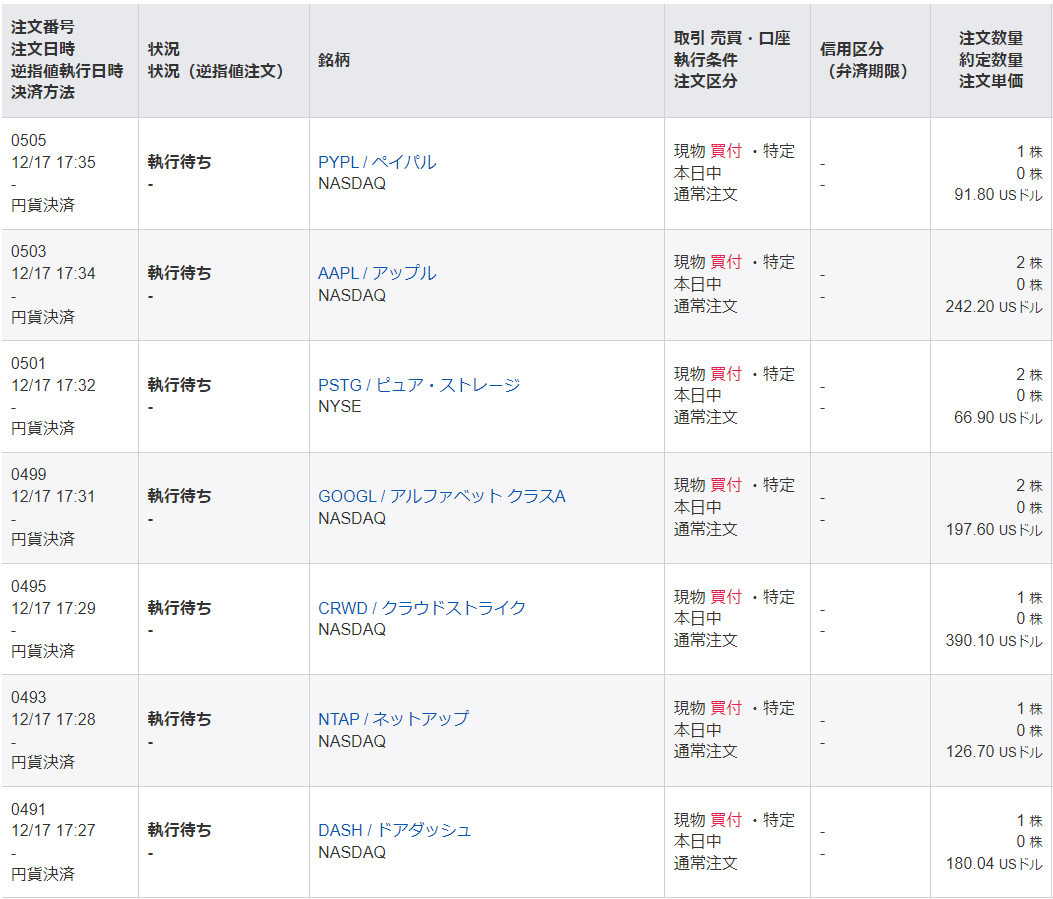Click 執行待ち status in PYPL row
The image size is (1053, 899).
click(179, 162)
